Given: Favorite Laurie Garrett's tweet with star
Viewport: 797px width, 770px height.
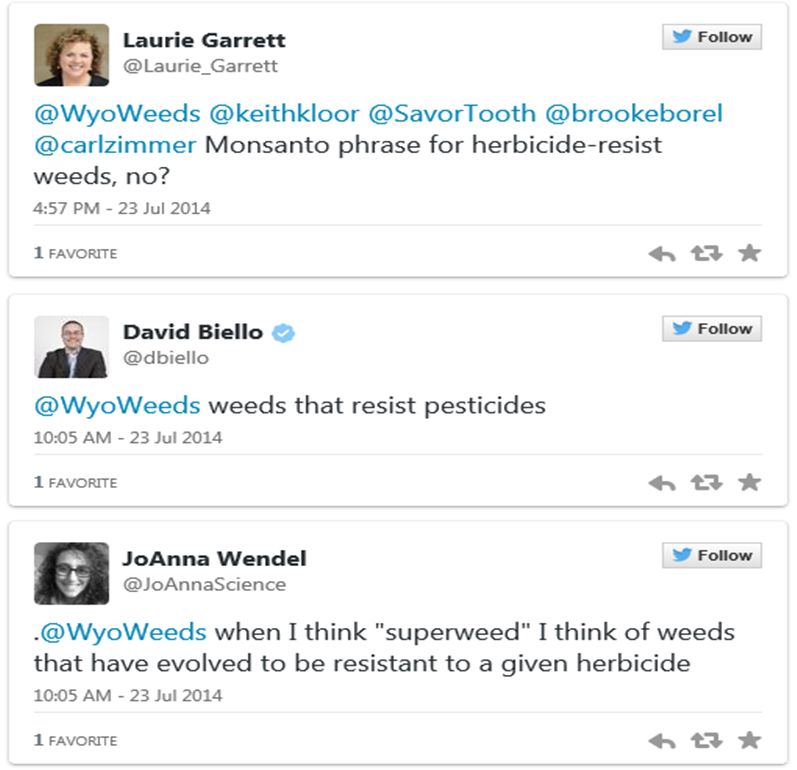Looking at the screenshot, I should pyautogui.click(x=749, y=254).
